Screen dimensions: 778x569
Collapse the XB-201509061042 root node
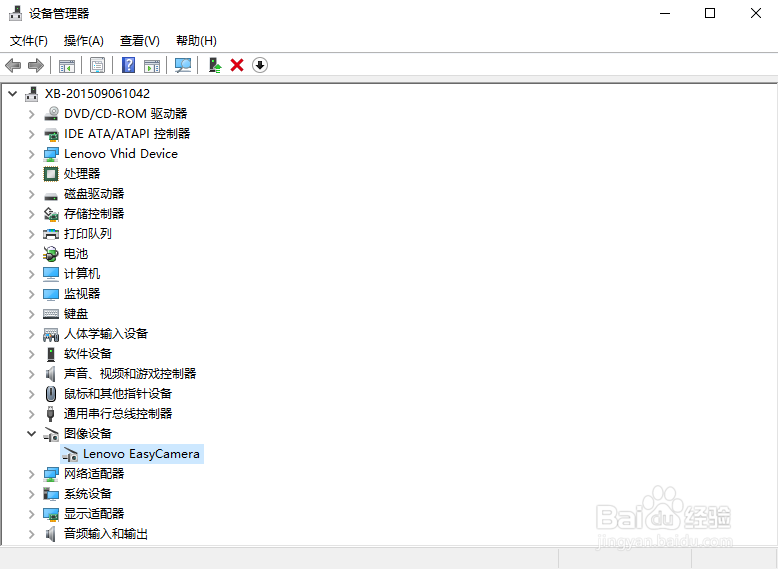click(x=13, y=93)
